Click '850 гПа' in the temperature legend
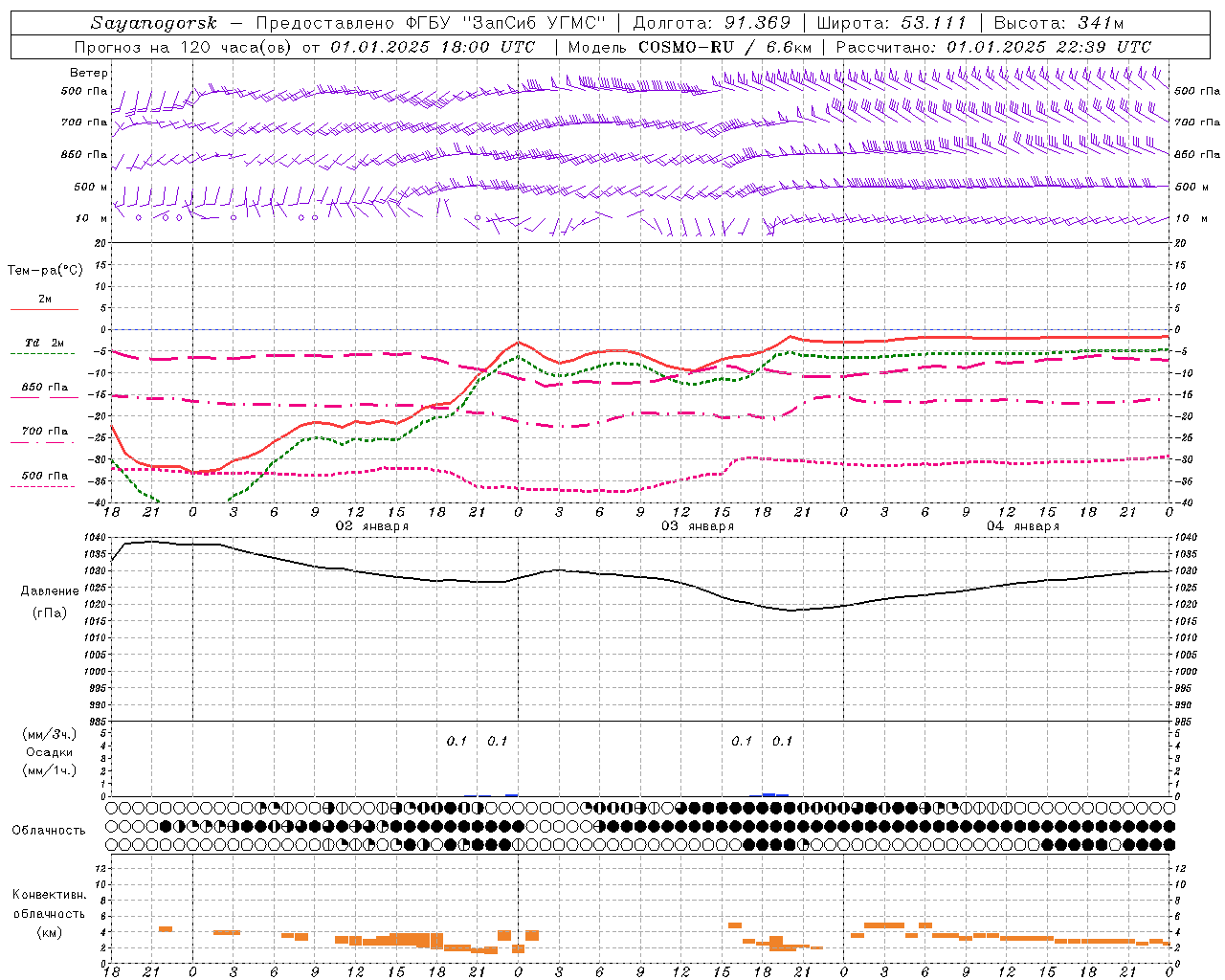 [x=45, y=388]
